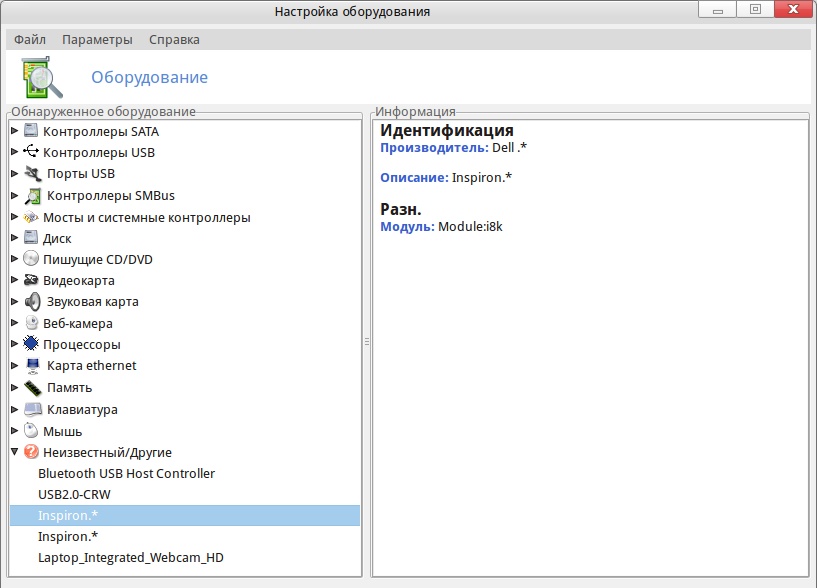817x588 pixels.
Task: Select the Контроллеры SMBus label
Action: [111, 195]
